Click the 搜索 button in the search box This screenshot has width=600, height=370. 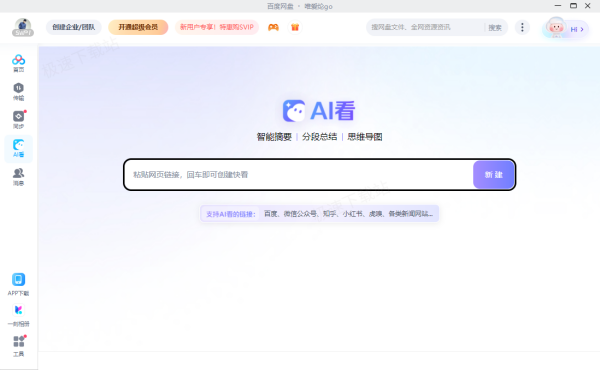coord(495,28)
